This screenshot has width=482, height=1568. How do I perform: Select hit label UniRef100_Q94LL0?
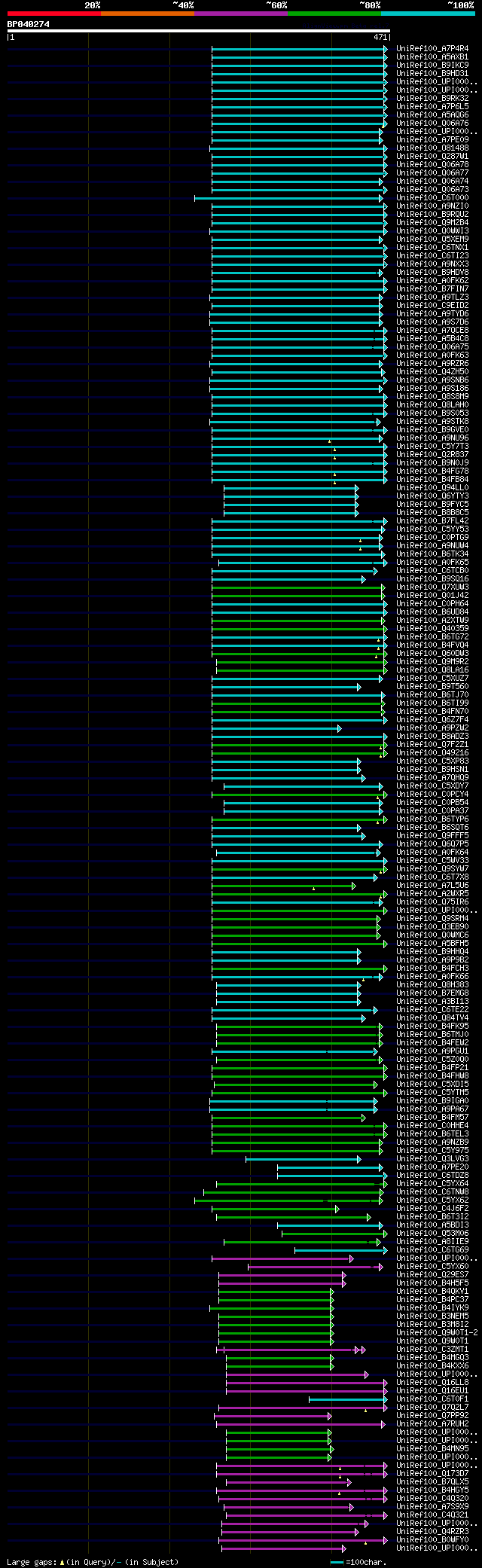click(x=432, y=487)
